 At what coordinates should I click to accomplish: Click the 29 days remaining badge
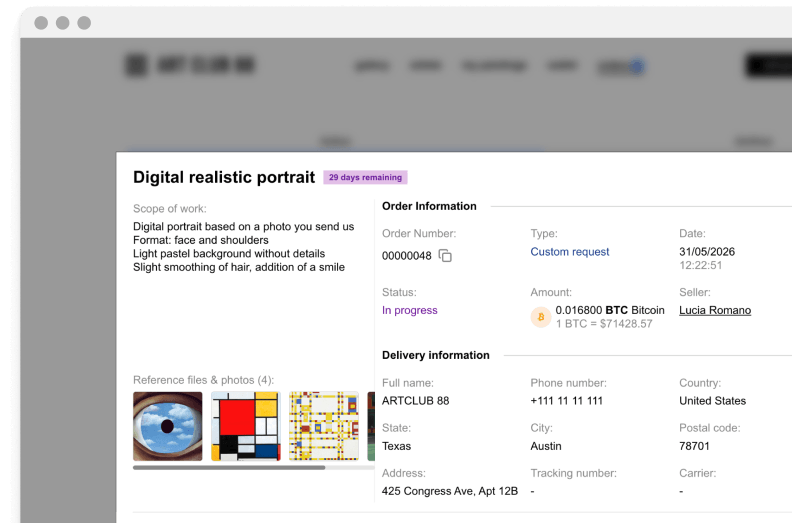point(365,177)
